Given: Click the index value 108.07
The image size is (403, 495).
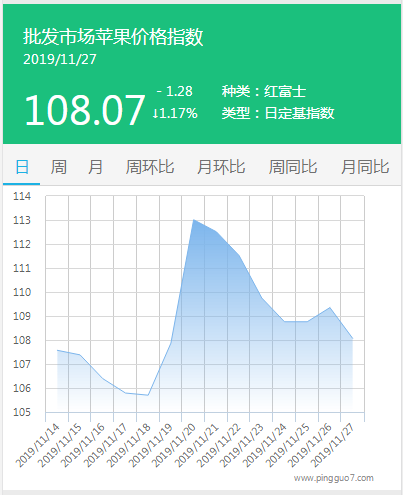Looking at the screenshot, I should pyautogui.click(x=85, y=110).
